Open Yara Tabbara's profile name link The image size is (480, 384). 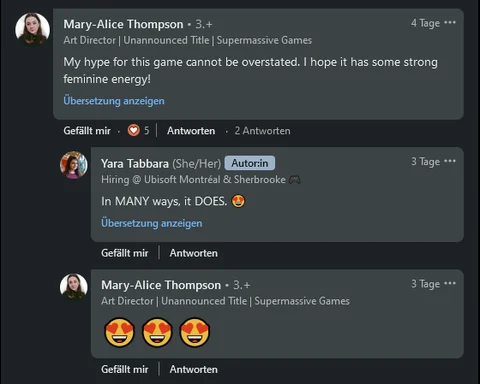135,164
